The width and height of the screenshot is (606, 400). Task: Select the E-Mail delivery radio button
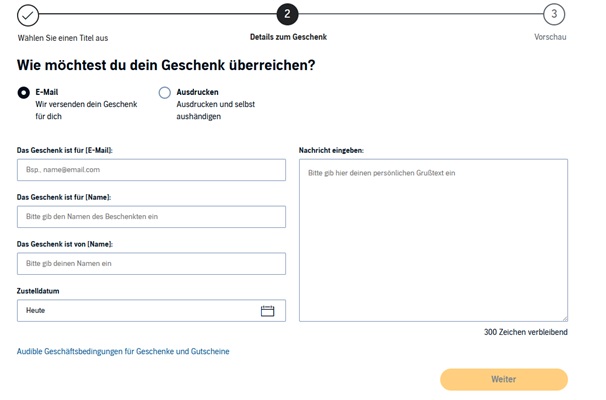pos(24,93)
